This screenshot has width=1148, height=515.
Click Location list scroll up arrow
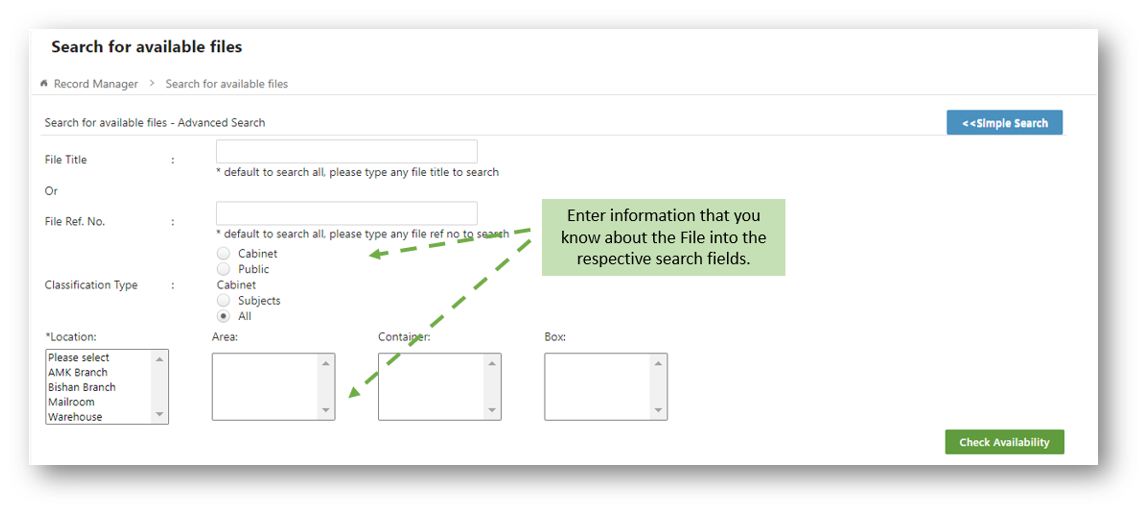(159, 358)
